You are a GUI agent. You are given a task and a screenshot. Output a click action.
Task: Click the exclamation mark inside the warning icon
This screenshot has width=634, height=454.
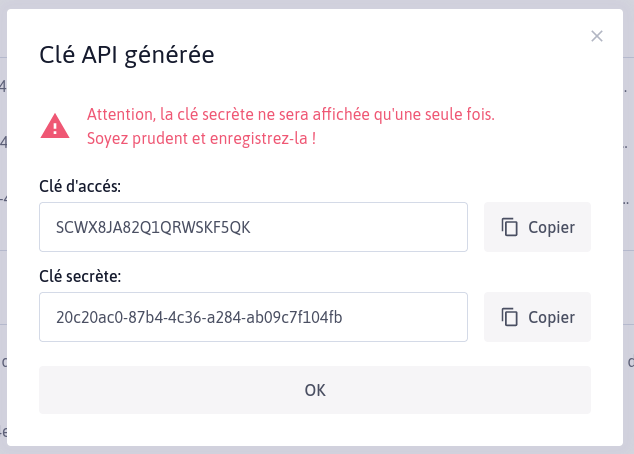click(55, 128)
